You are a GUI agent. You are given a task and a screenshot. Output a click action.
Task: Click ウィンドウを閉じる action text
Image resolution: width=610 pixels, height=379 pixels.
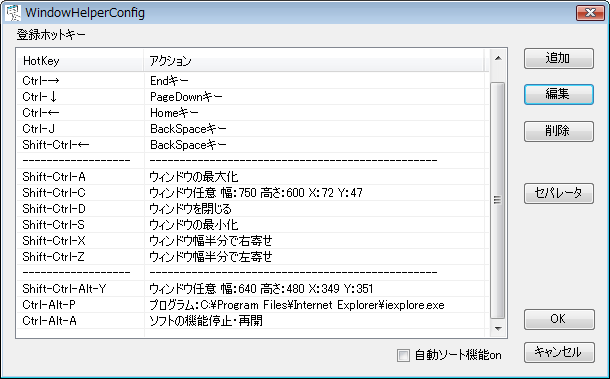190,209
